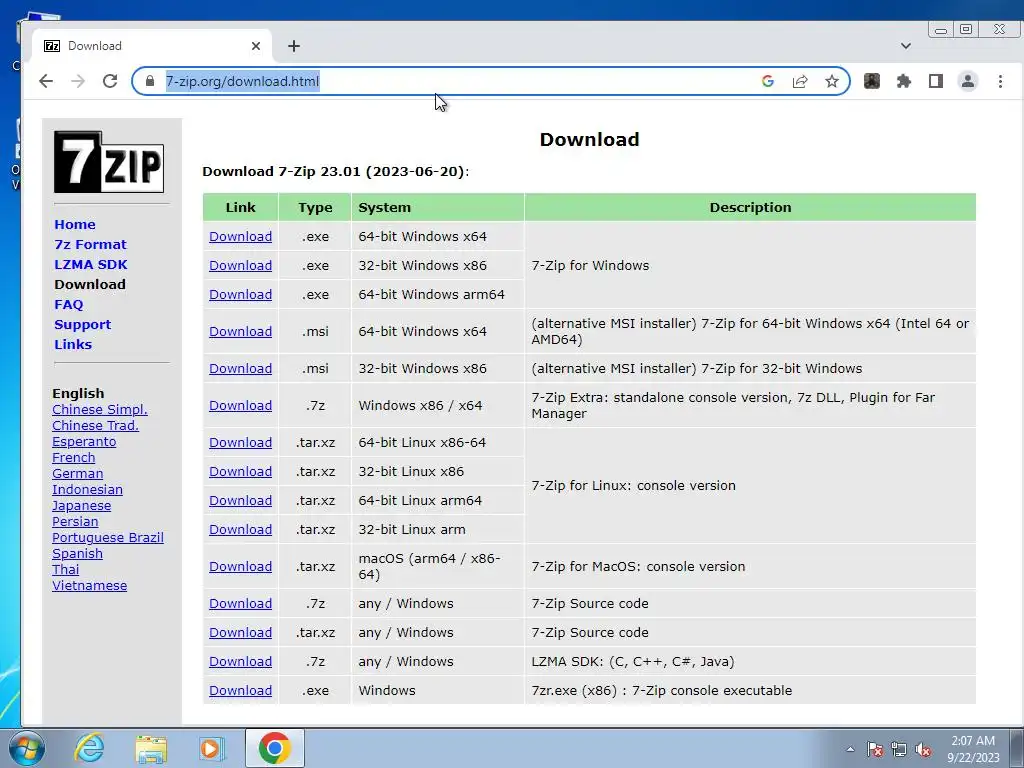
Task: Open a new tab with the plus button
Action: [294, 46]
